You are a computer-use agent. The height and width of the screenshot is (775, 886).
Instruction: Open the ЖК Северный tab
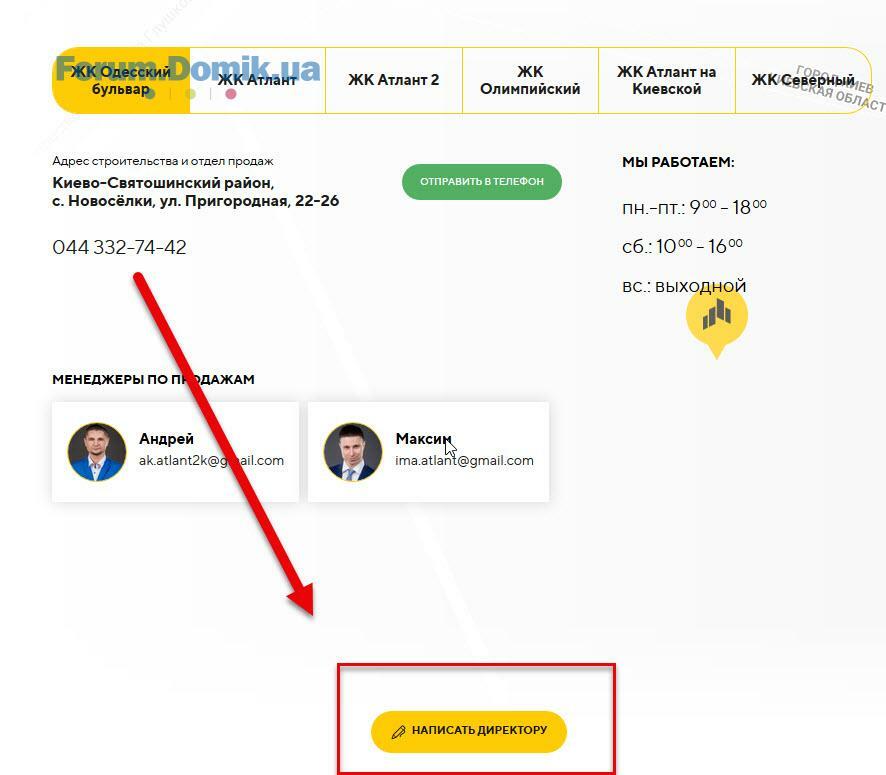click(803, 80)
